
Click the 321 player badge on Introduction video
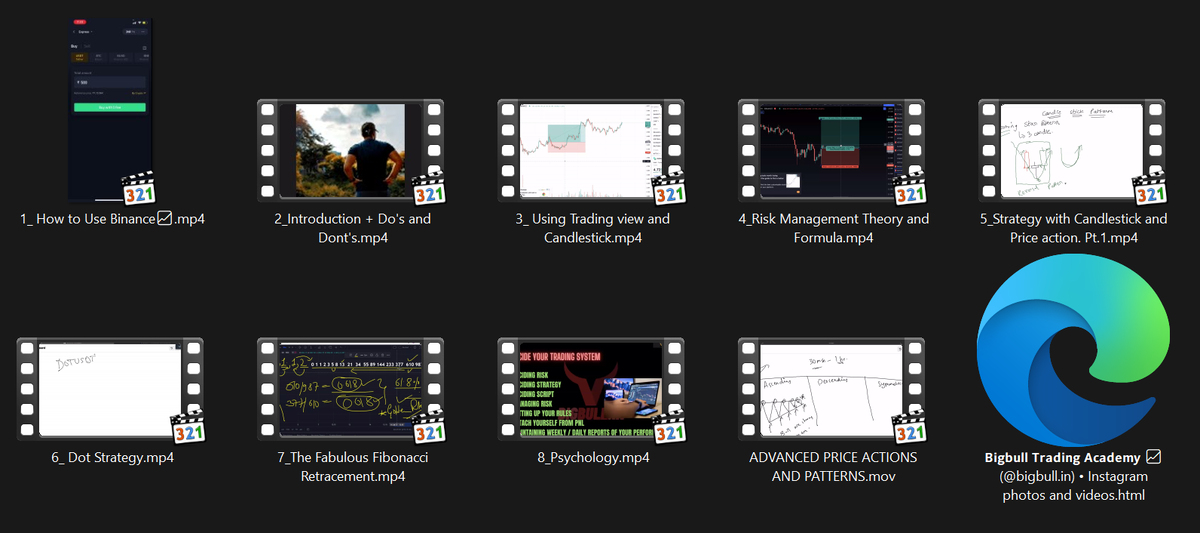(x=429, y=188)
